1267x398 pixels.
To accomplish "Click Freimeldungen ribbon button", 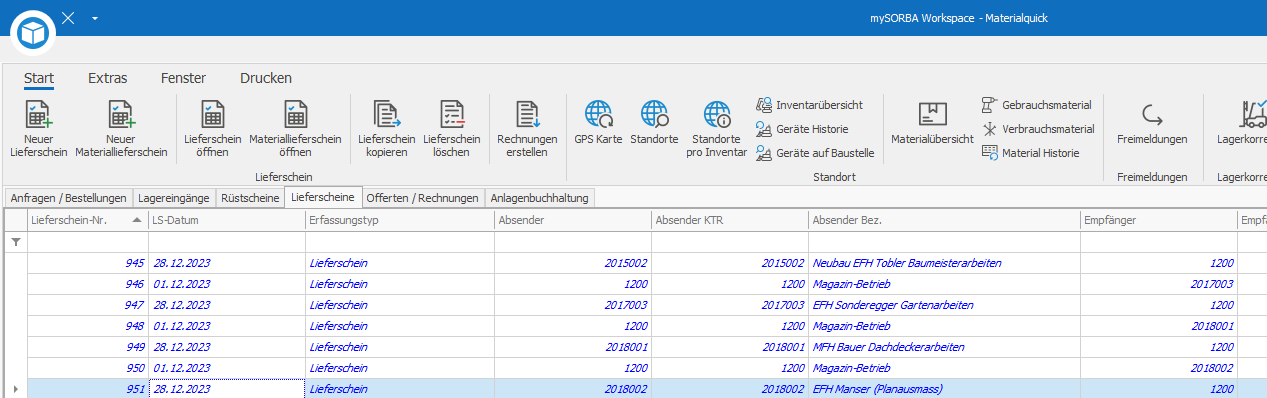I will 1152,122.
